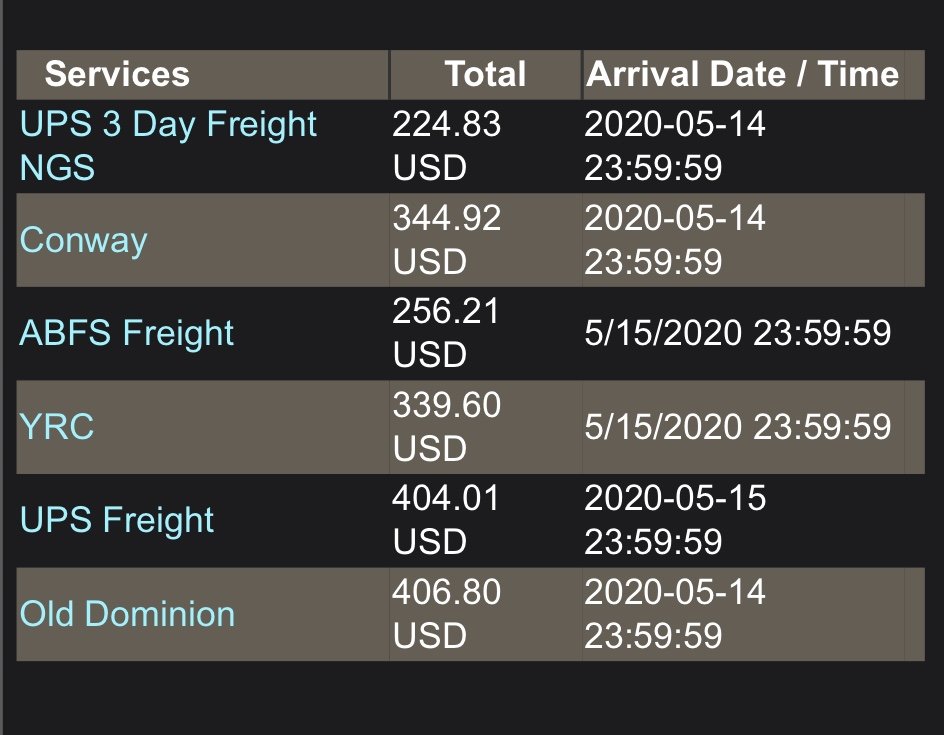The image size is (944, 735).
Task: Choose the YRC service link
Action: pyautogui.click(x=57, y=426)
